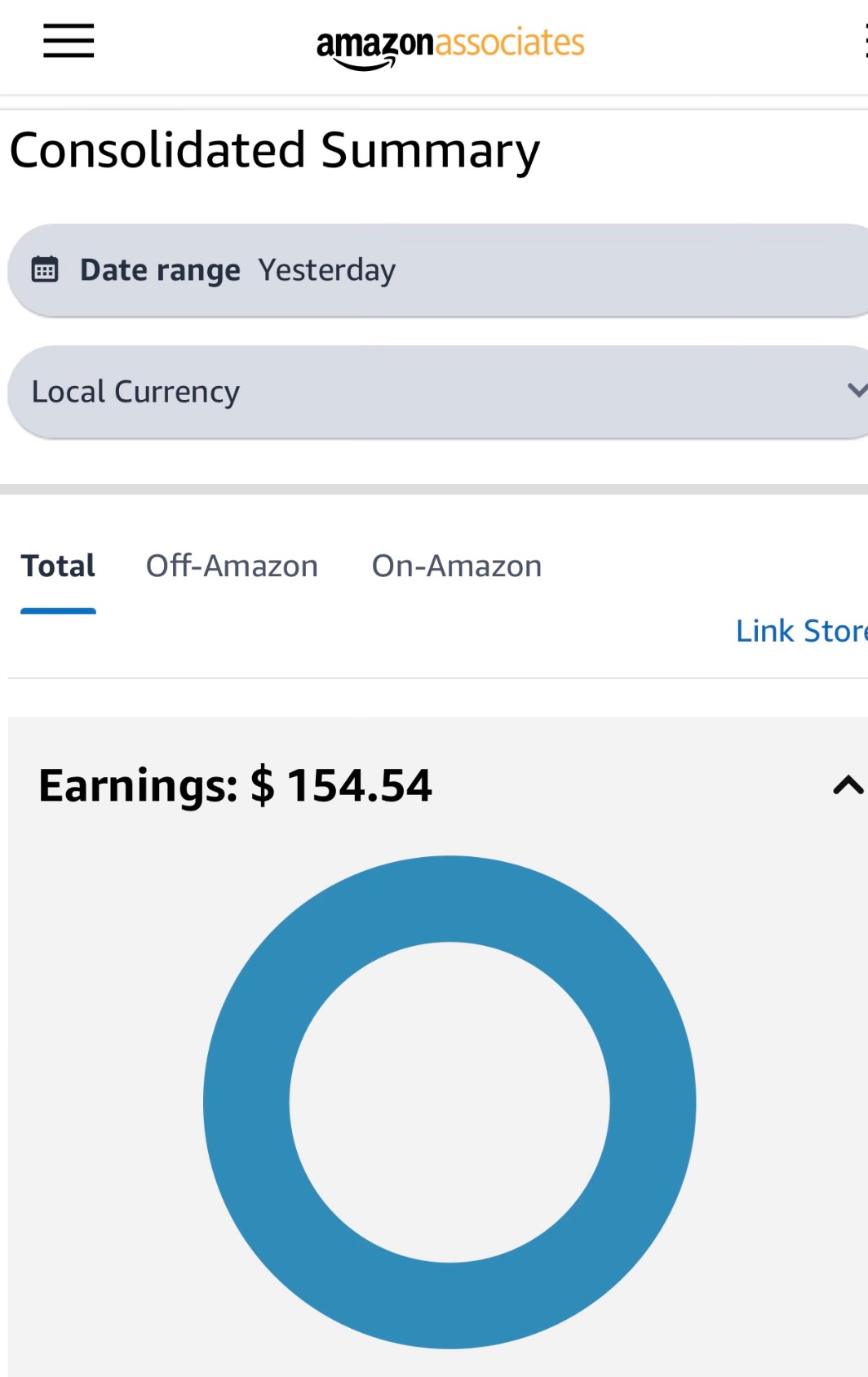This screenshot has height=1377, width=868.
Task: Expand the Local Currency dropdown arrow
Action: [x=856, y=390]
